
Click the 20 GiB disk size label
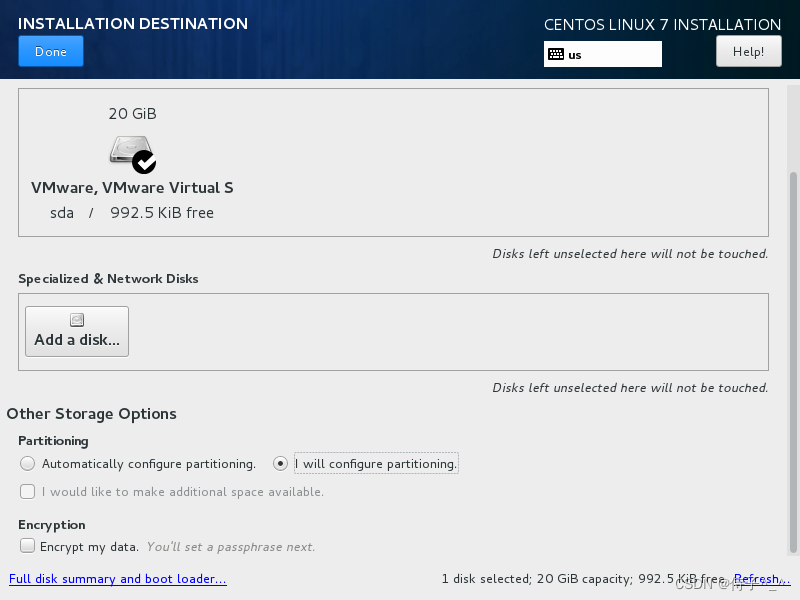(x=132, y=113)
